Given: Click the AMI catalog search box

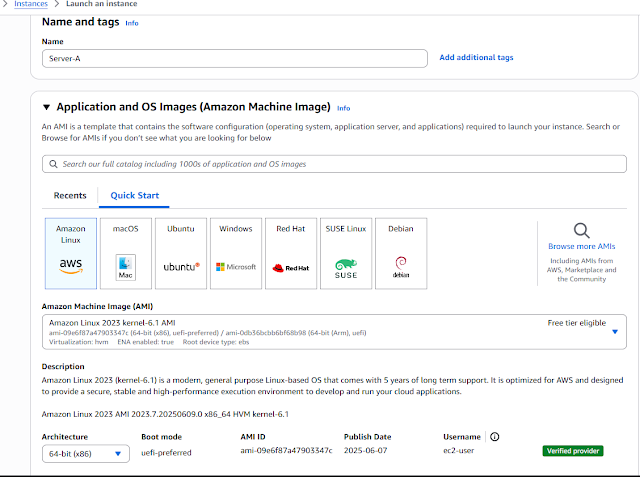Looking at the screenshot, I should (334, 163).
